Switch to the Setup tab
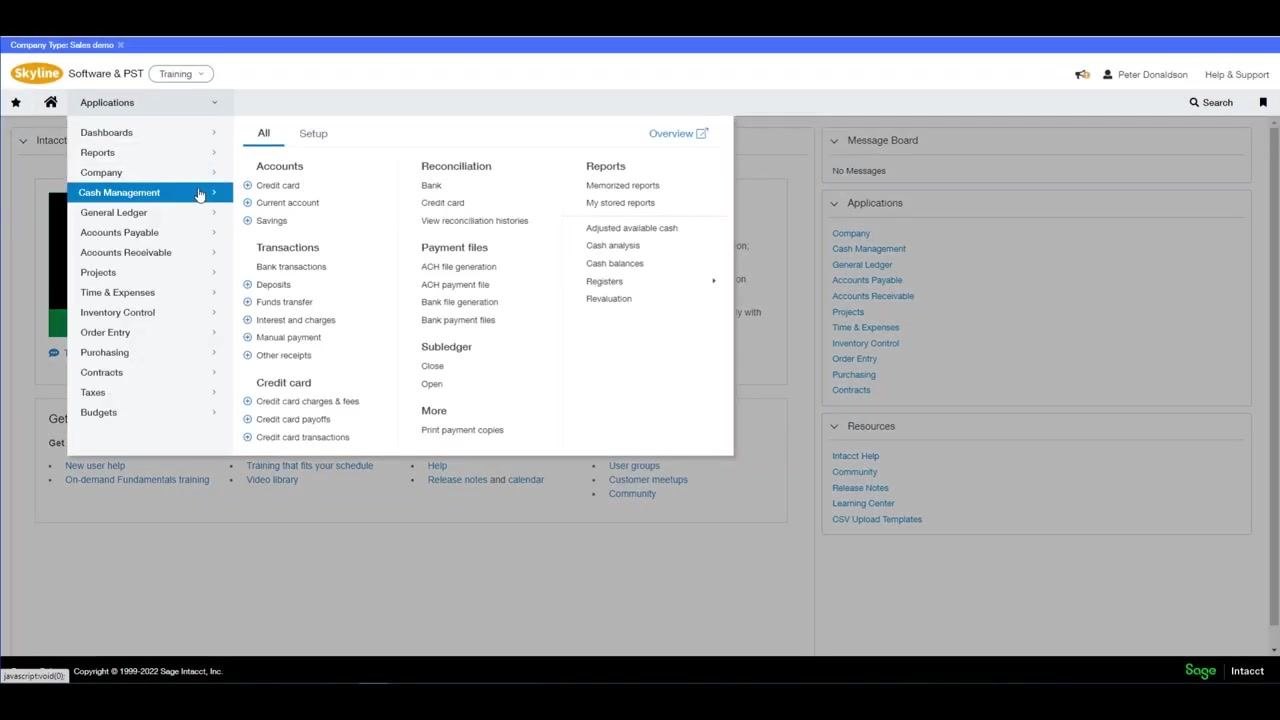The image size is (1280, 720). [x=313, y=133]
